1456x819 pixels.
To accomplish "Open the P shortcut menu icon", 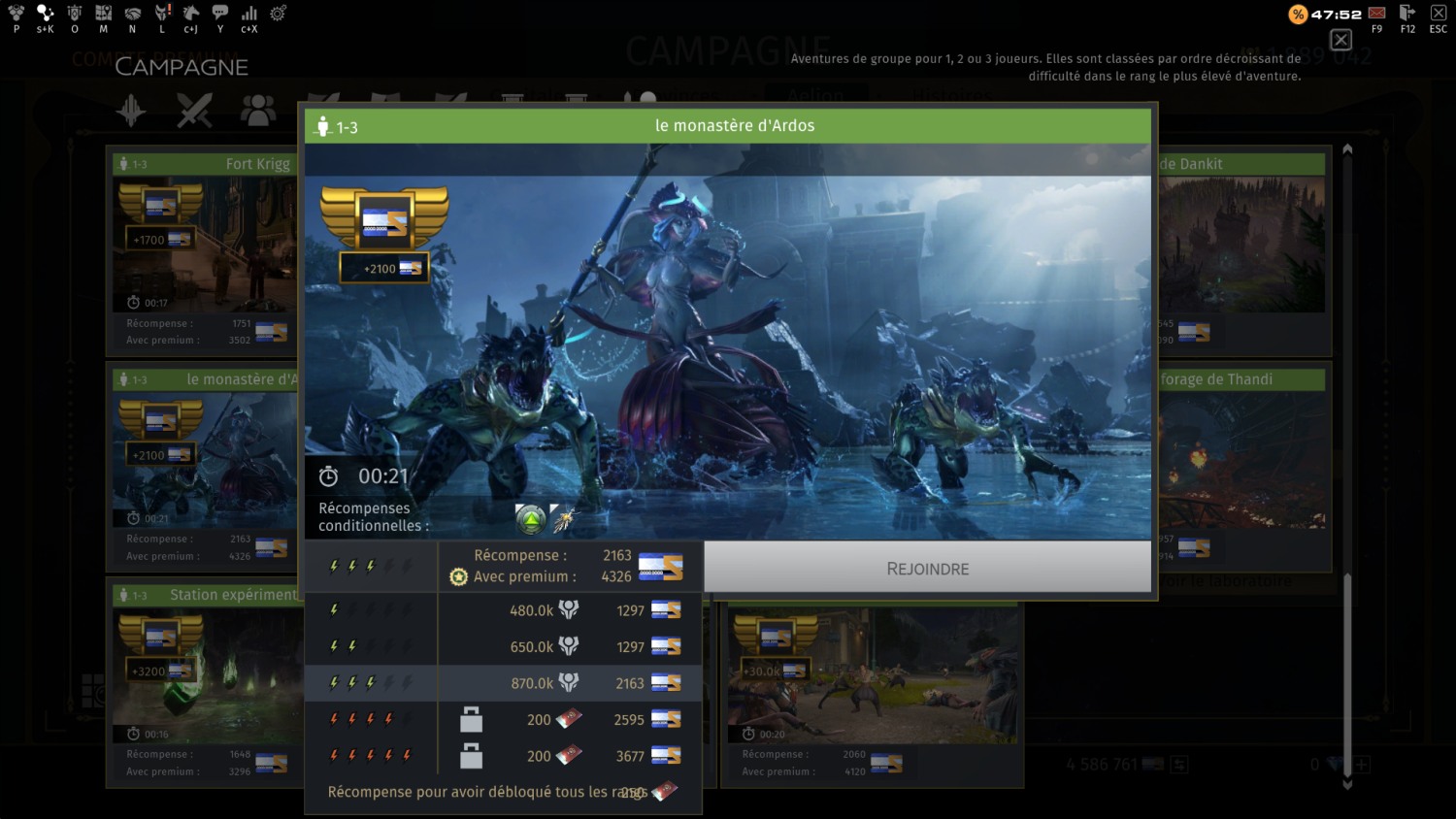I will (16, 14).
